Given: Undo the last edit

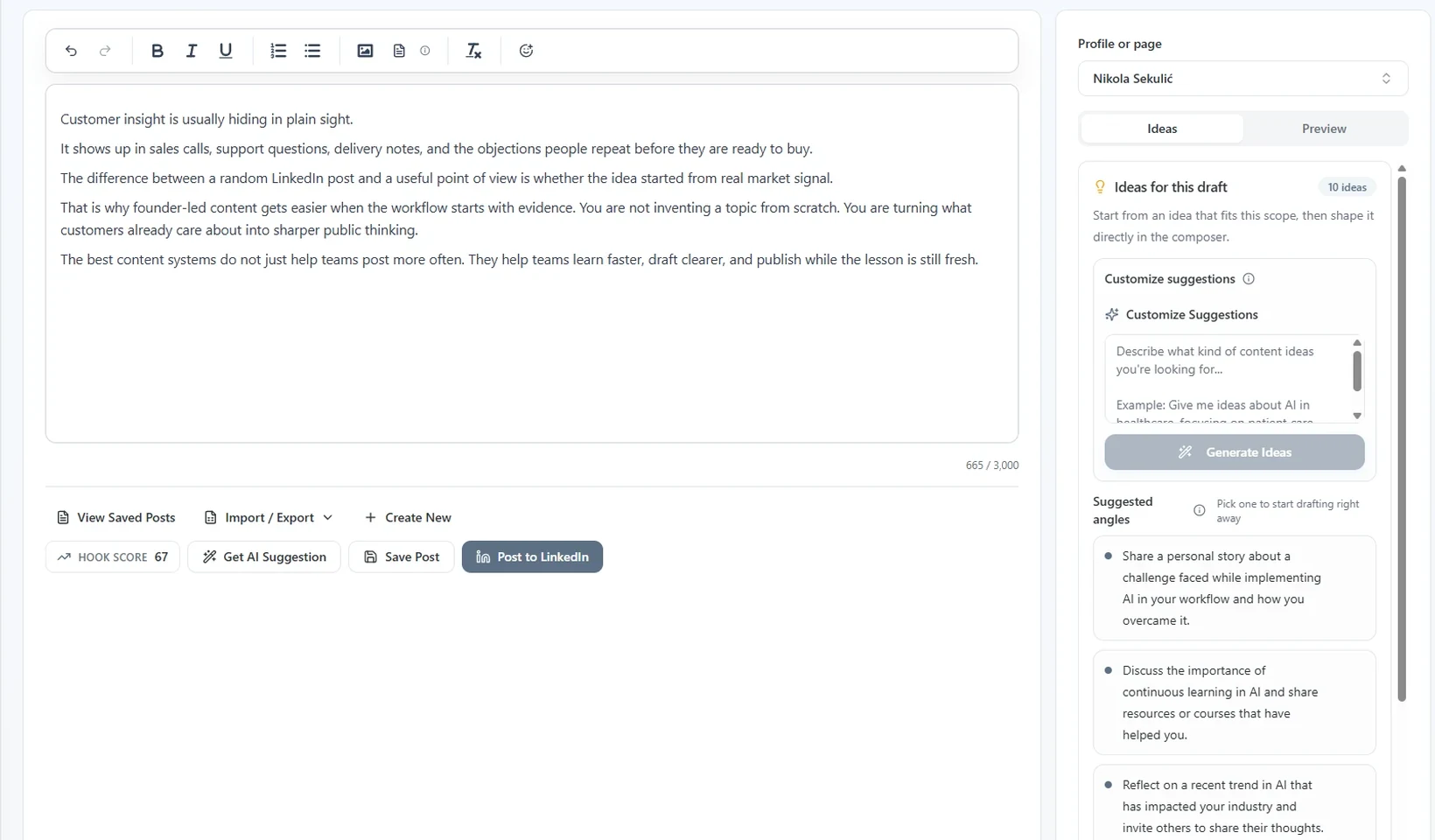Looking at the screenshot, I should (71, 51).
